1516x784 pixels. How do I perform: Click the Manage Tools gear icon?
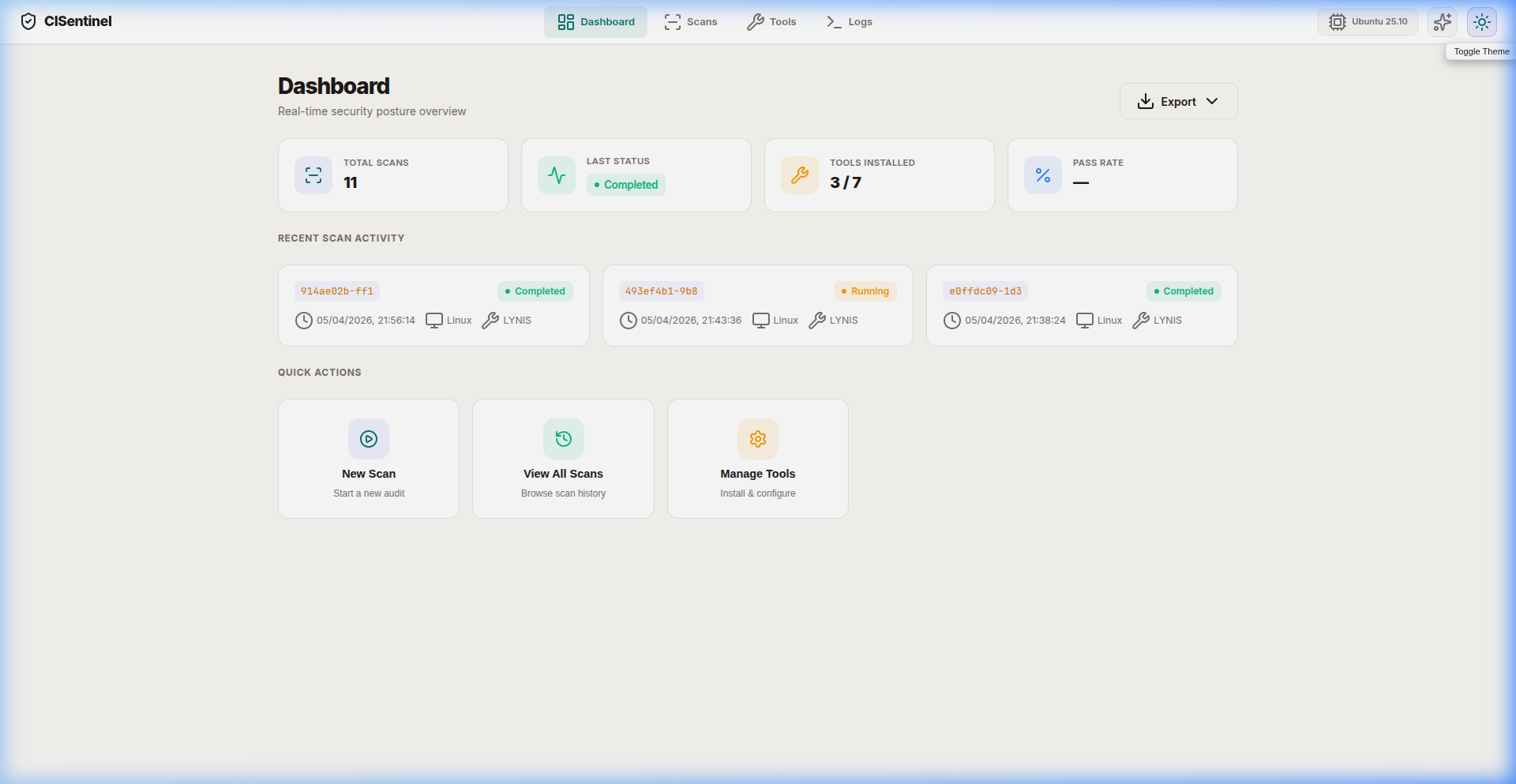[758, 439]
